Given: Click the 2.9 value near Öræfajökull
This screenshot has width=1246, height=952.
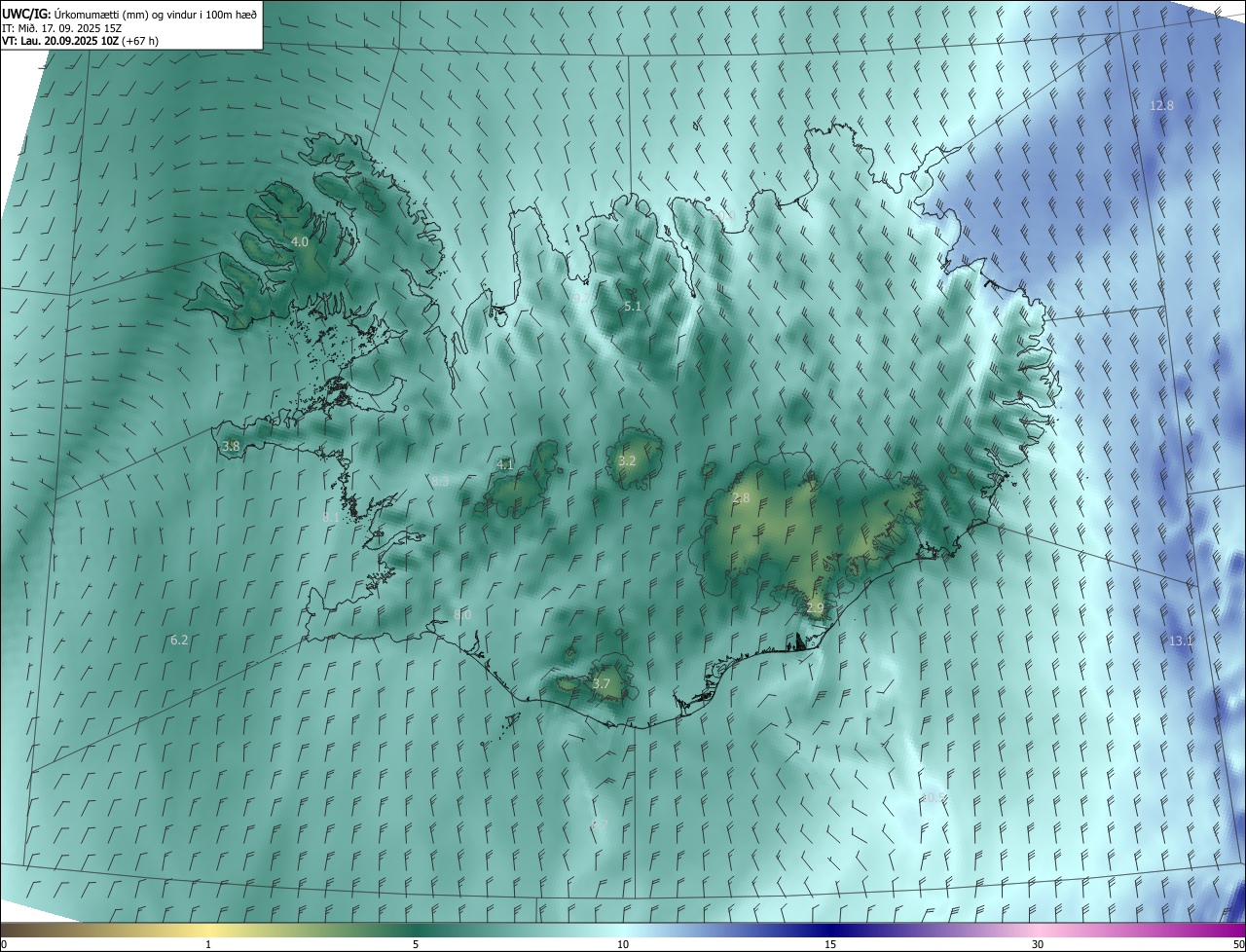Looking at the screenshot, I should (815, 607).
